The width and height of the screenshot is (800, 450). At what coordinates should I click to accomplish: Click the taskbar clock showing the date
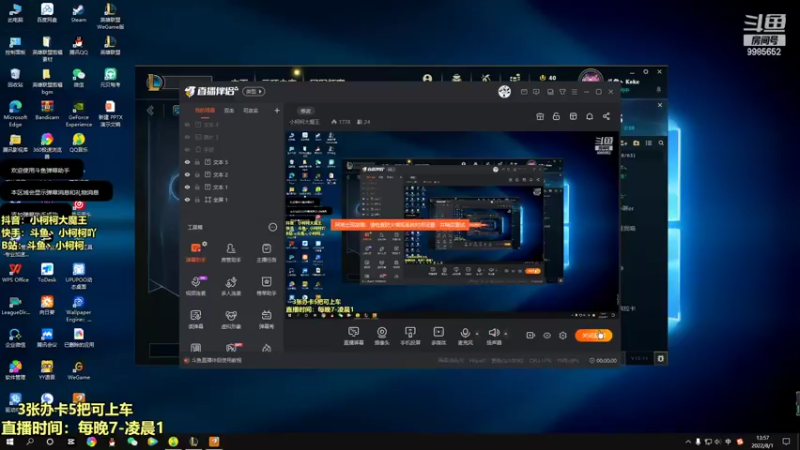762,442
